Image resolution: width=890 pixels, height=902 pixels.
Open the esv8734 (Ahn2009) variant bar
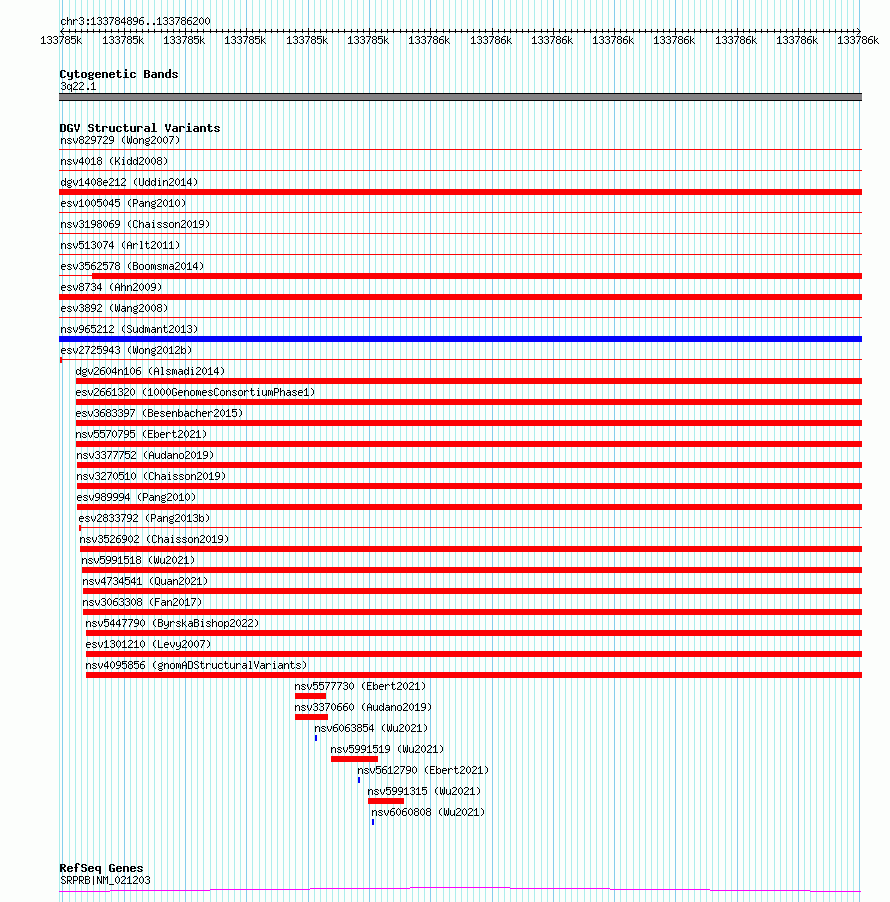460,297
